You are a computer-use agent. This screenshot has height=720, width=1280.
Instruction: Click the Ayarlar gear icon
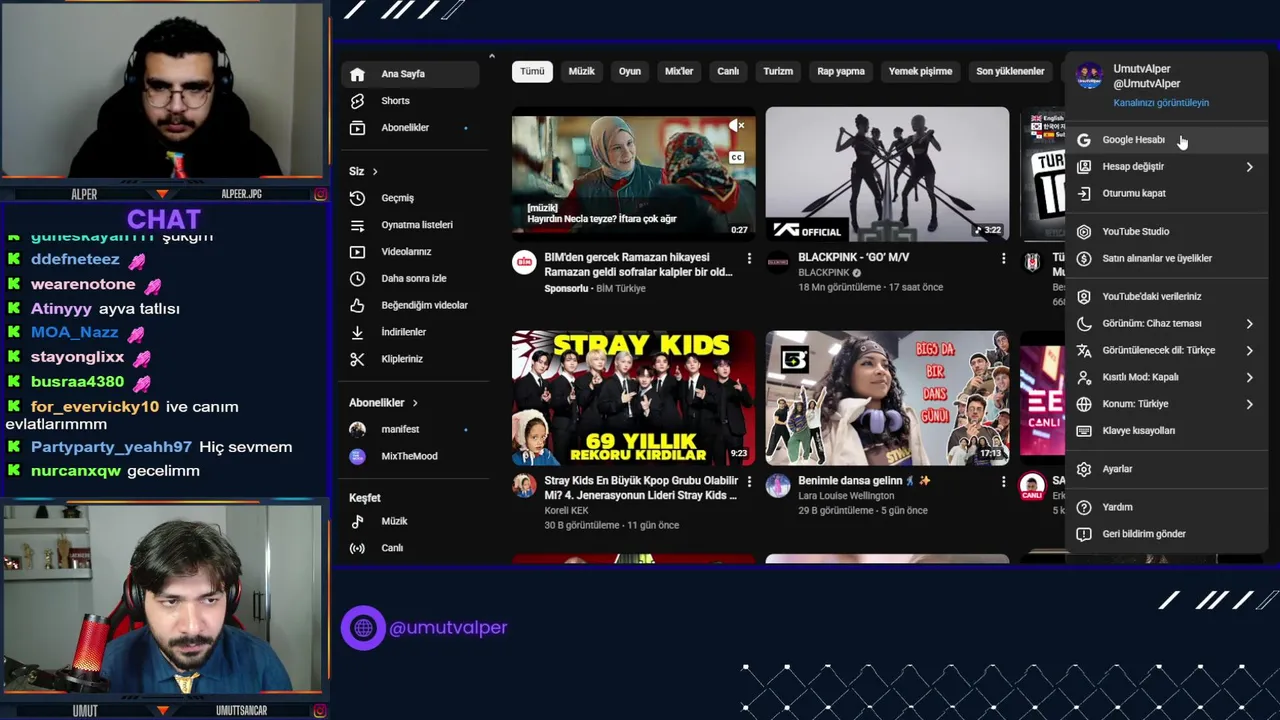pyautogui.click(x=1084, y=469)
